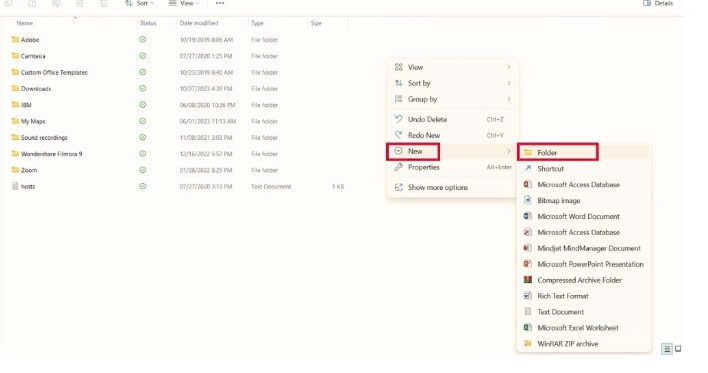708x373 pixels.
Task: Open the See more ellipsis menu
Action: tap(220, 3)
